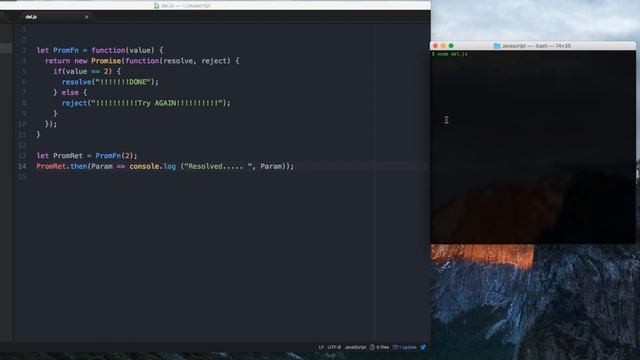Click 'then' in PromRet.then

78,166
